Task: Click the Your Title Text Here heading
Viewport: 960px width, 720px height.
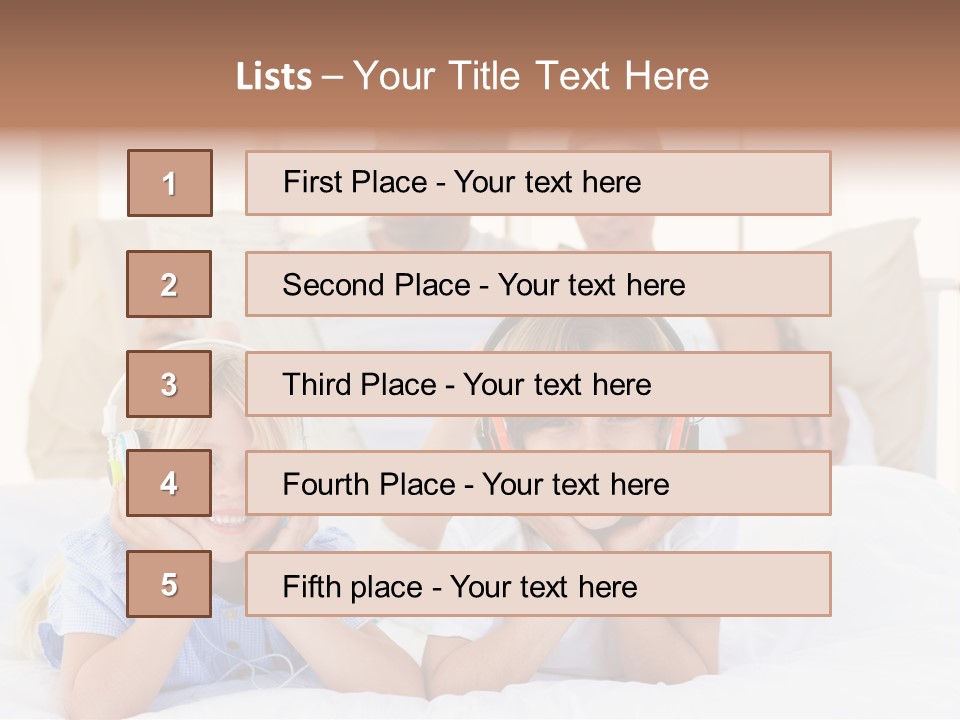Action: [x=530, y=77]
